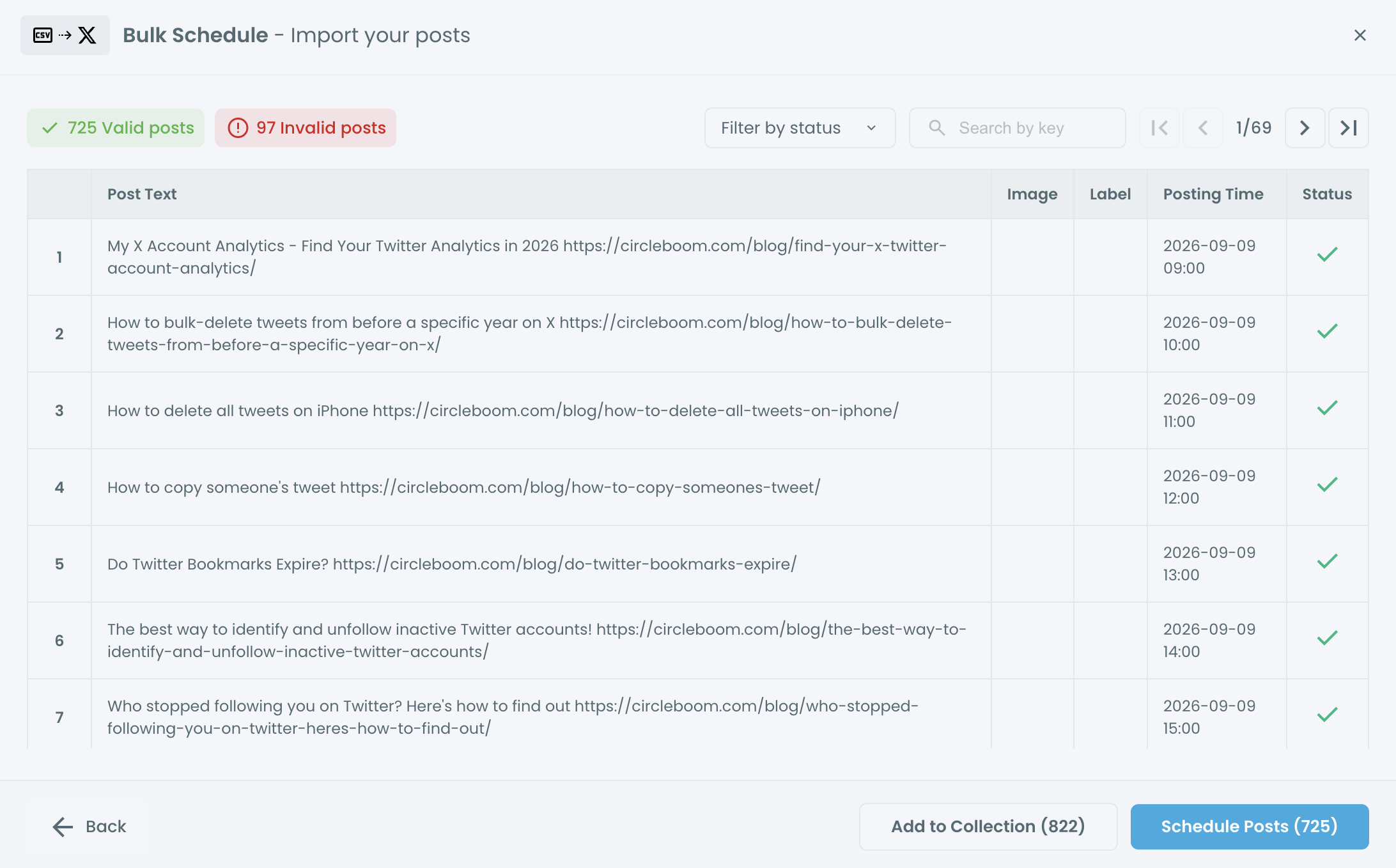Click row number 7
The width and height of the screenshot is (1396, 868).
(59, 717)
